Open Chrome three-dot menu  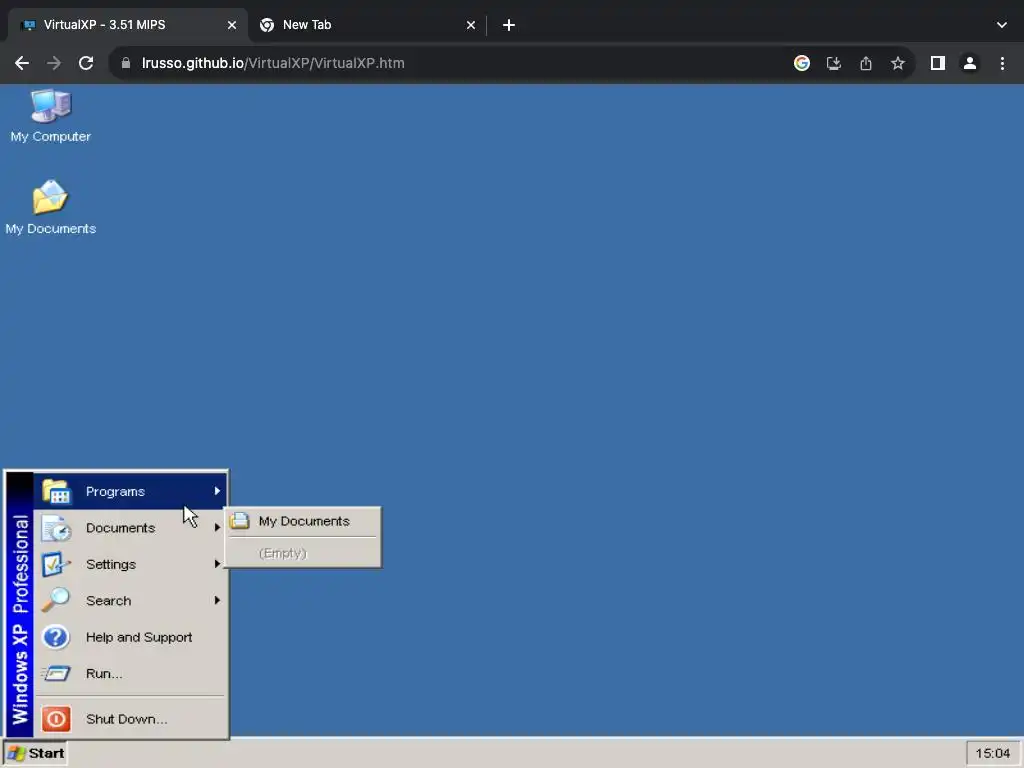(x=1002, y=63)
